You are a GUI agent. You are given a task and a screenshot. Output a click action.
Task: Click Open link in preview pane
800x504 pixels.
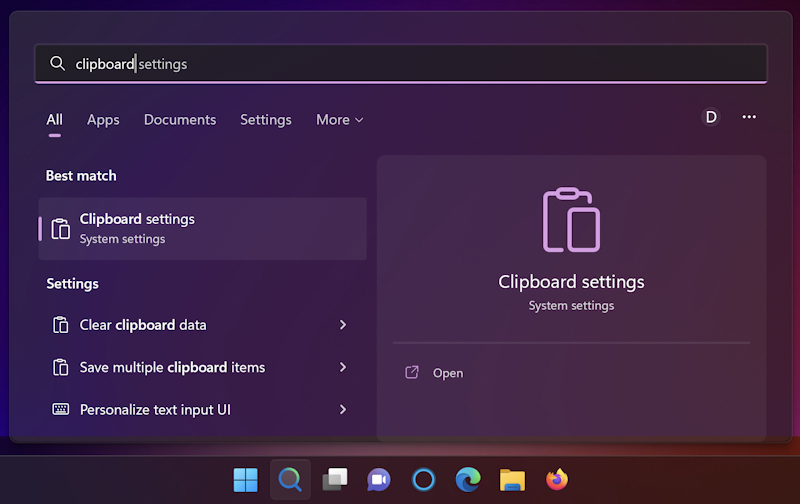448,373
